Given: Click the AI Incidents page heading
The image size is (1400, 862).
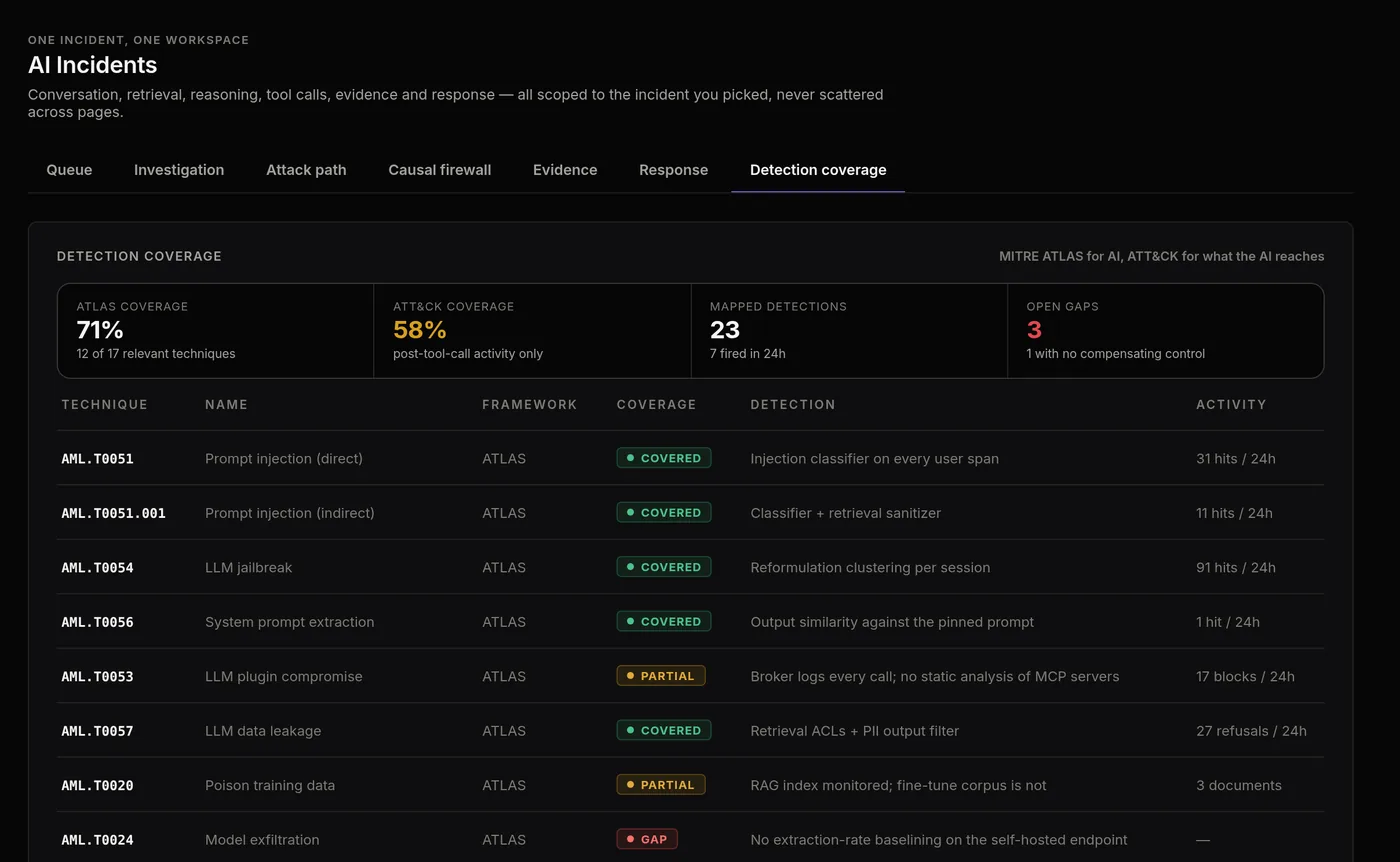Looking at the screenshot, I should point(92,65).
